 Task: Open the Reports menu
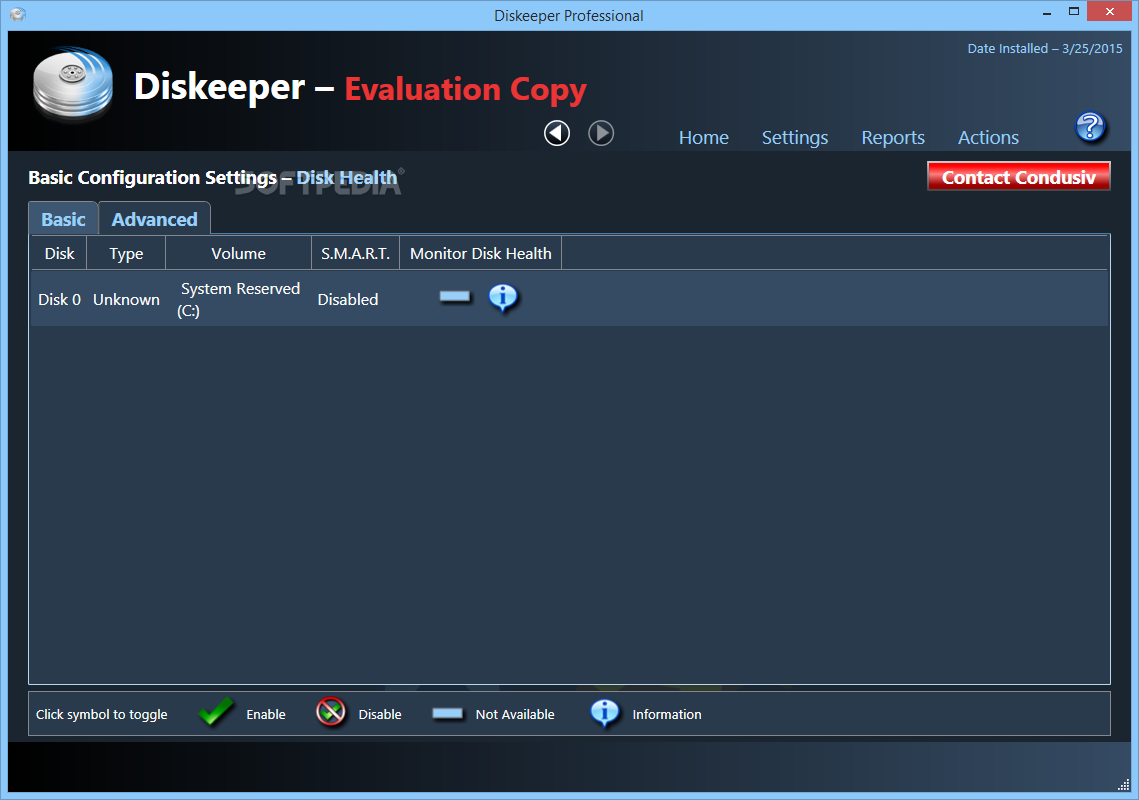point(893,137)
